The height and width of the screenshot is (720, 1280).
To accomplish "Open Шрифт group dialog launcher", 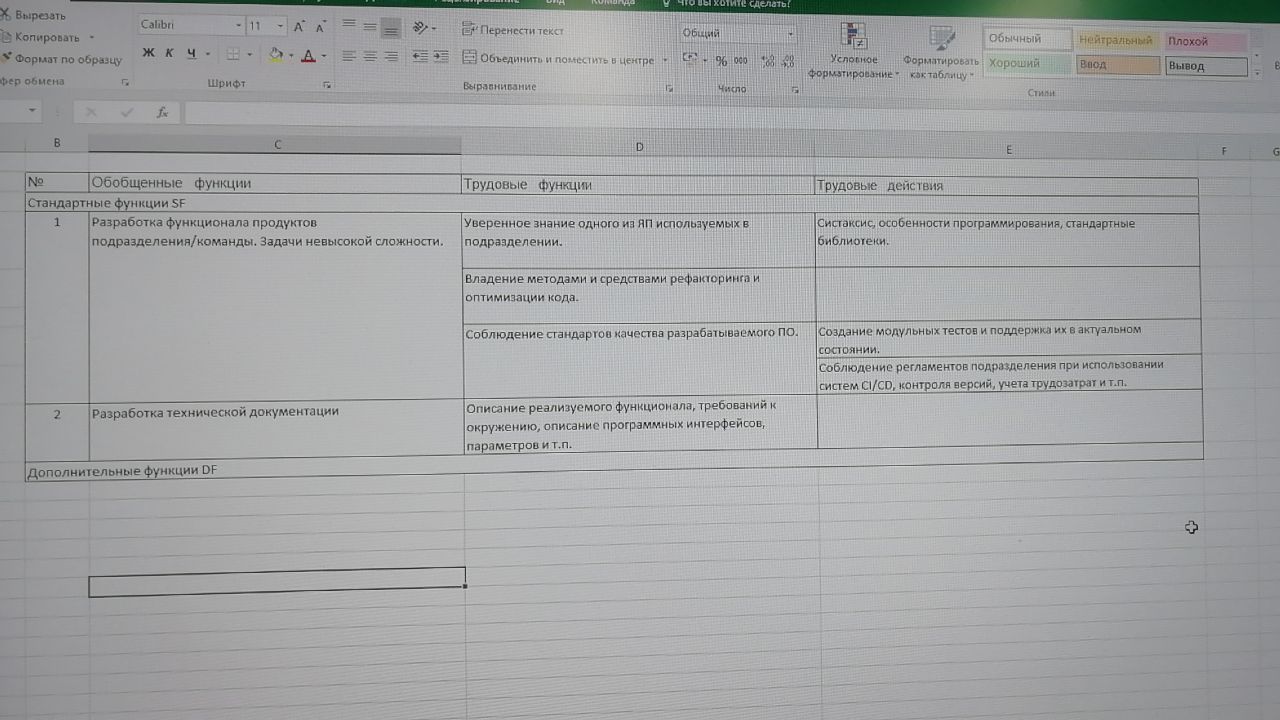I will (327, 85).
